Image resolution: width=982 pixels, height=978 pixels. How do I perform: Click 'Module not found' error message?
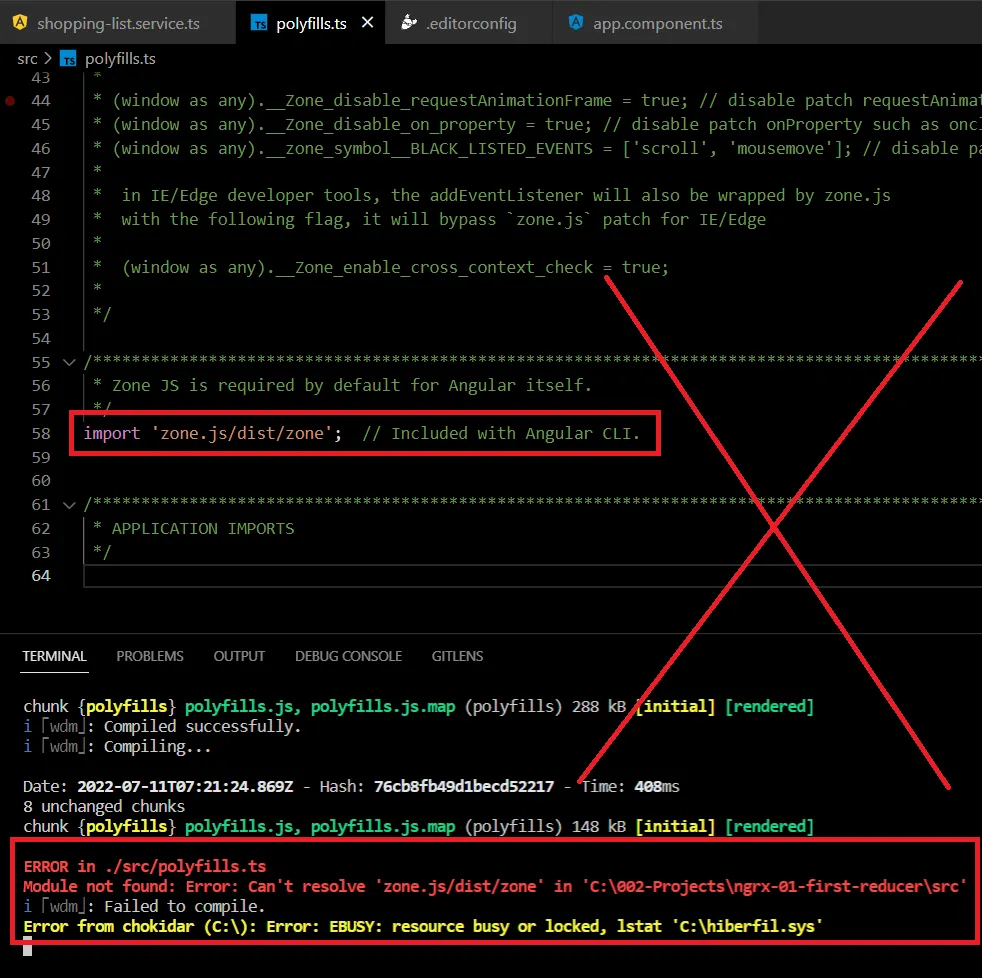tap(495, 887)
